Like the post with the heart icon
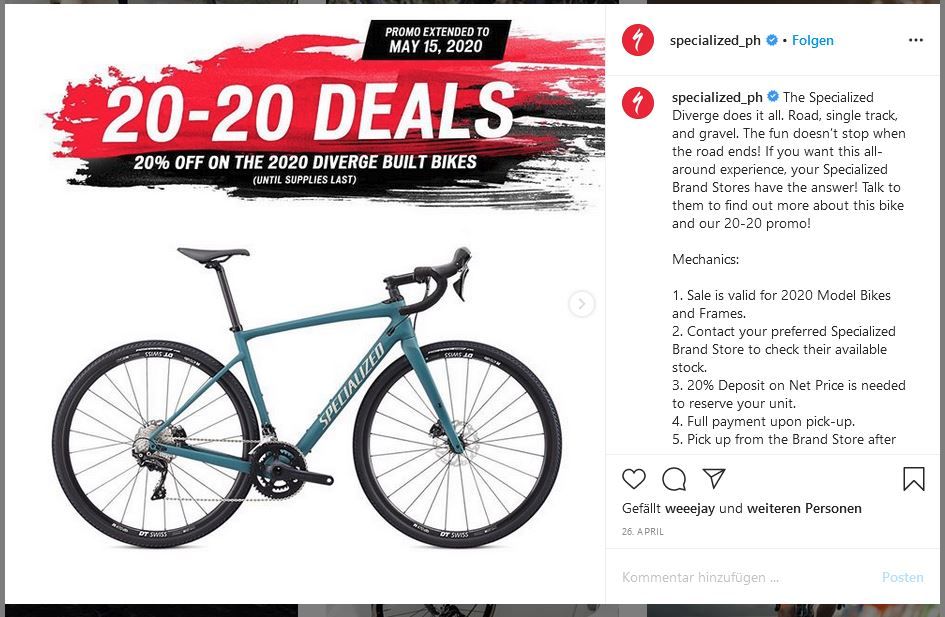Screen dimensions: 945x617 point(633,479)
